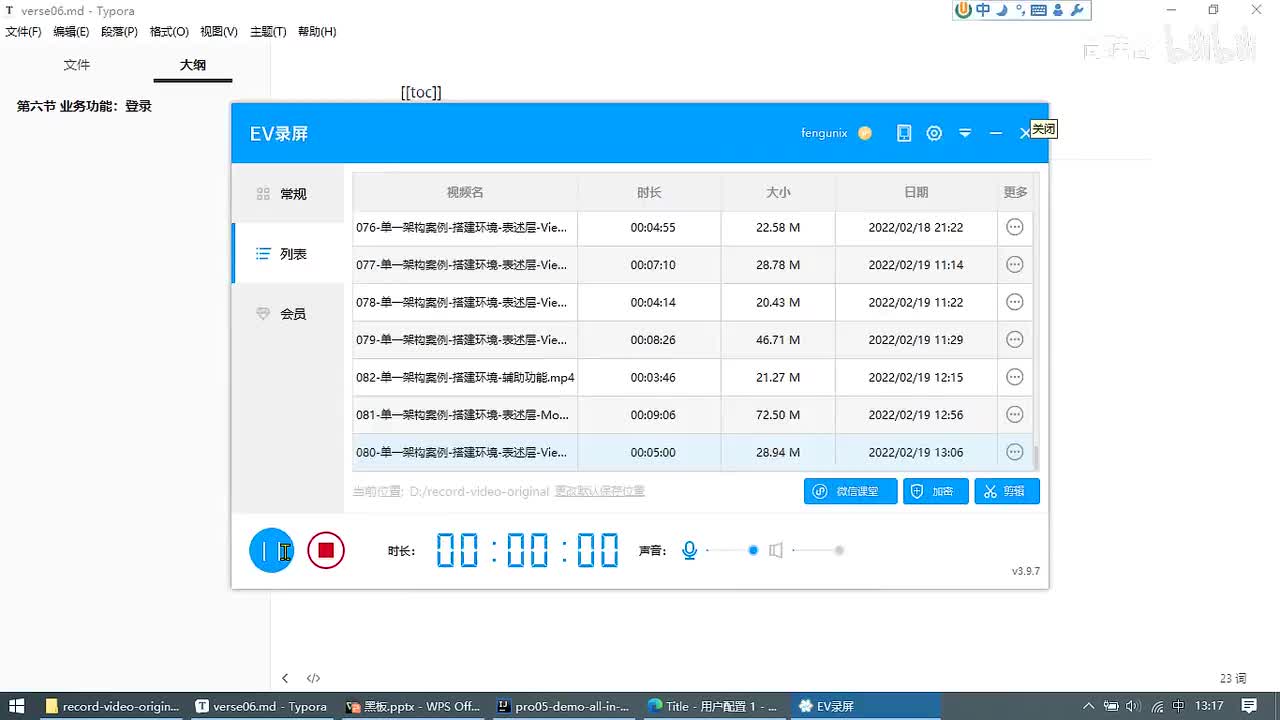
Task: Open the phone/tablet icon in EV录屏 header
Action: pos(904,133)
